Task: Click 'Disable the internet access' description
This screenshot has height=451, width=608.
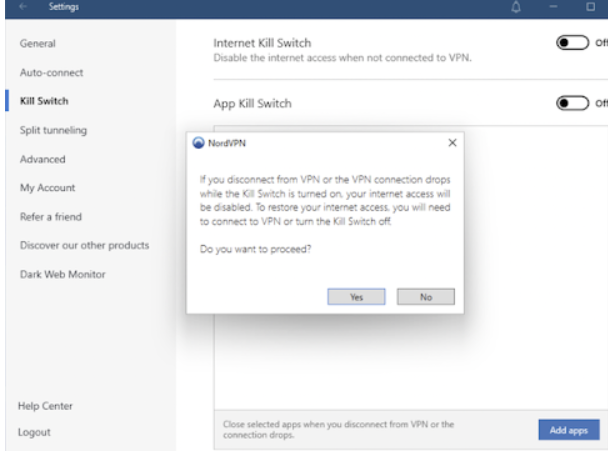Action: click(x=342, y=58)
